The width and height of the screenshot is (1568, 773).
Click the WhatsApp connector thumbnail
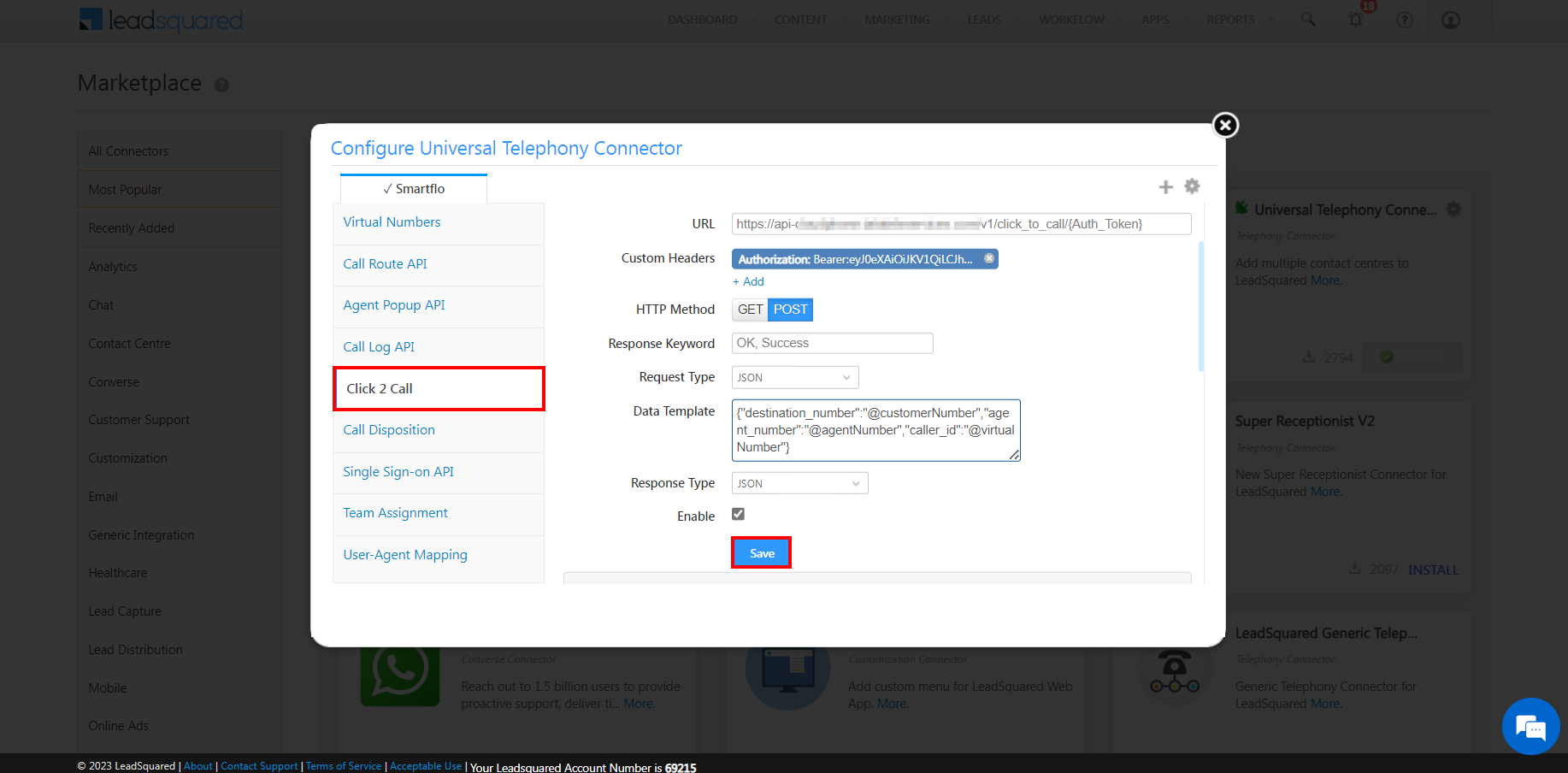click(399, 673)
